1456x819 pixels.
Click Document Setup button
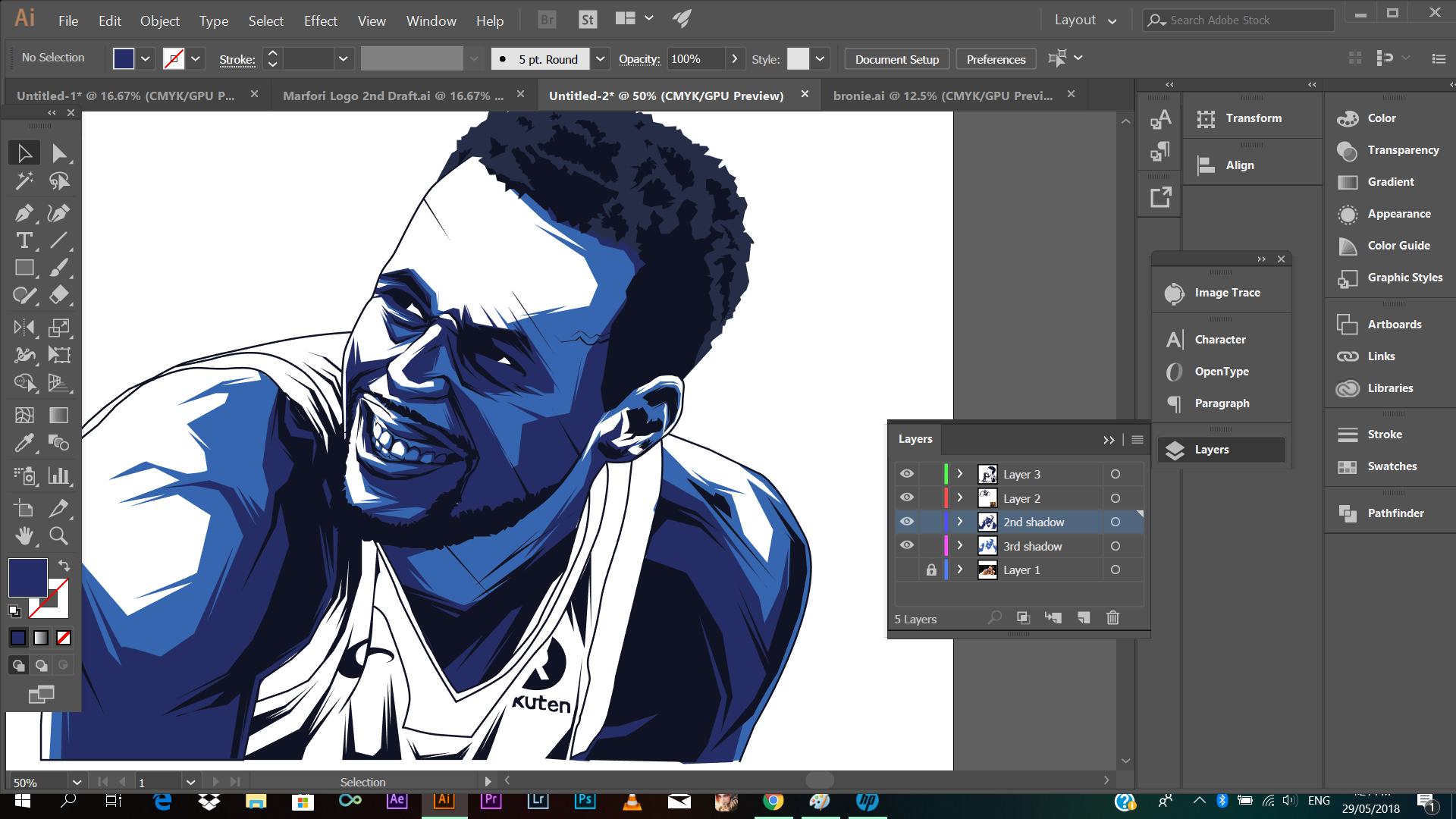pyautogui.click(x=897, y=59)
